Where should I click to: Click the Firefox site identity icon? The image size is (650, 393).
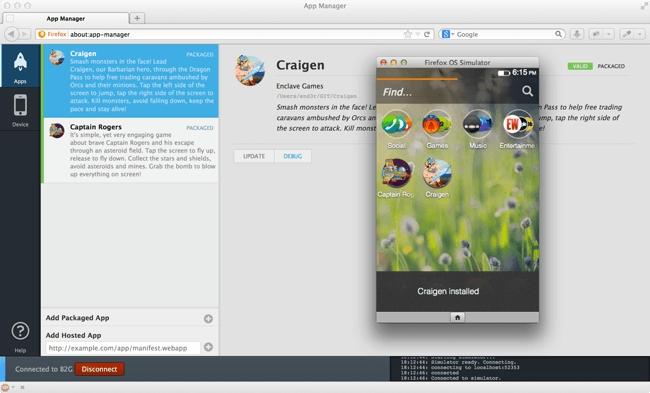click(52, 34)
